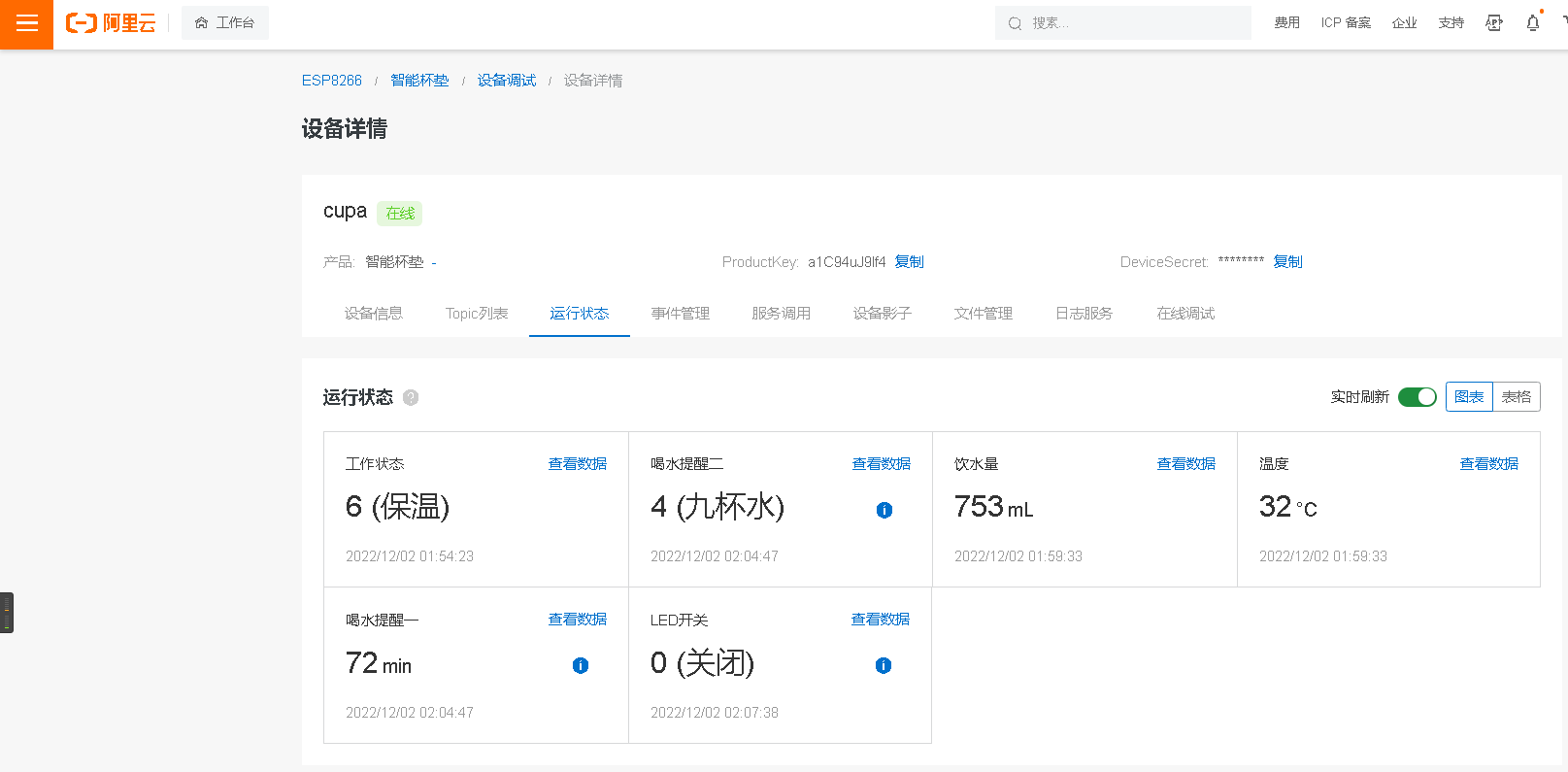Open the 支持 support menu
Screen dimensions: 1568x772
pos(1451,23)
